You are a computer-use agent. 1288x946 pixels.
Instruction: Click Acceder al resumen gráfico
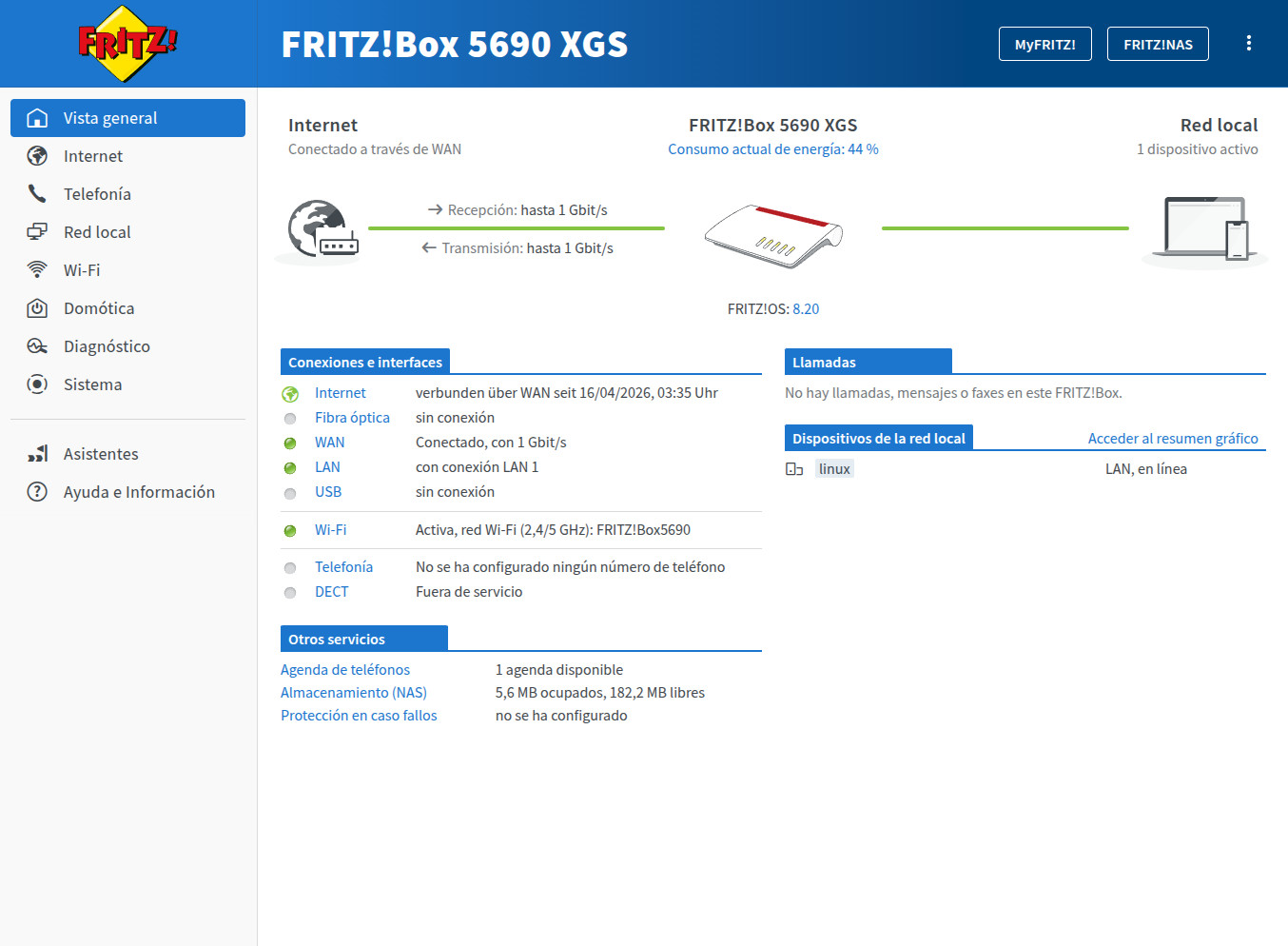1173,439
